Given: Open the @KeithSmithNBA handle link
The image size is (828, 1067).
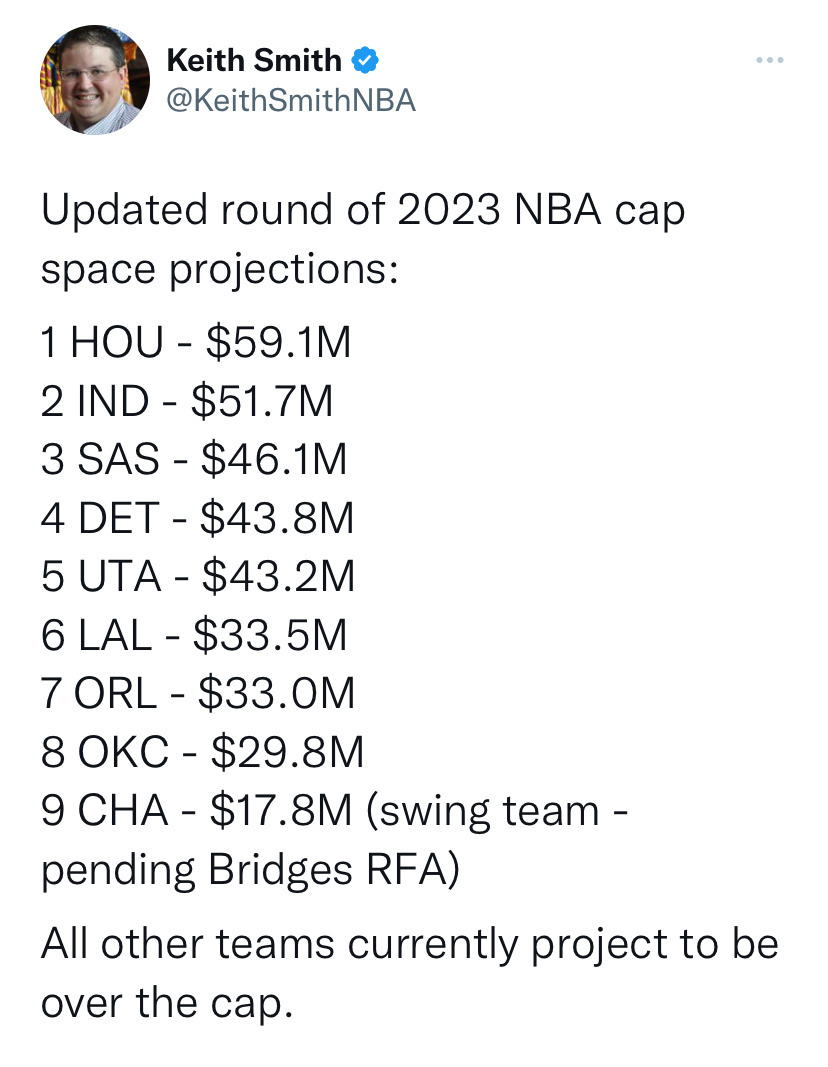Looking at the screenshot, I should (x=290, y=100).
